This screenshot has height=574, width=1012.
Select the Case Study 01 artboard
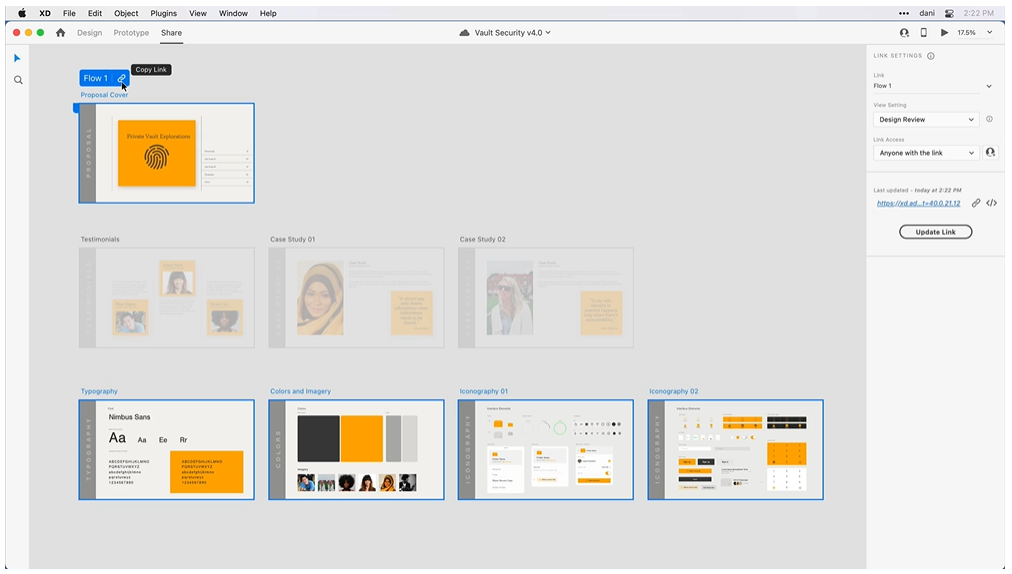tap(356, 298)
